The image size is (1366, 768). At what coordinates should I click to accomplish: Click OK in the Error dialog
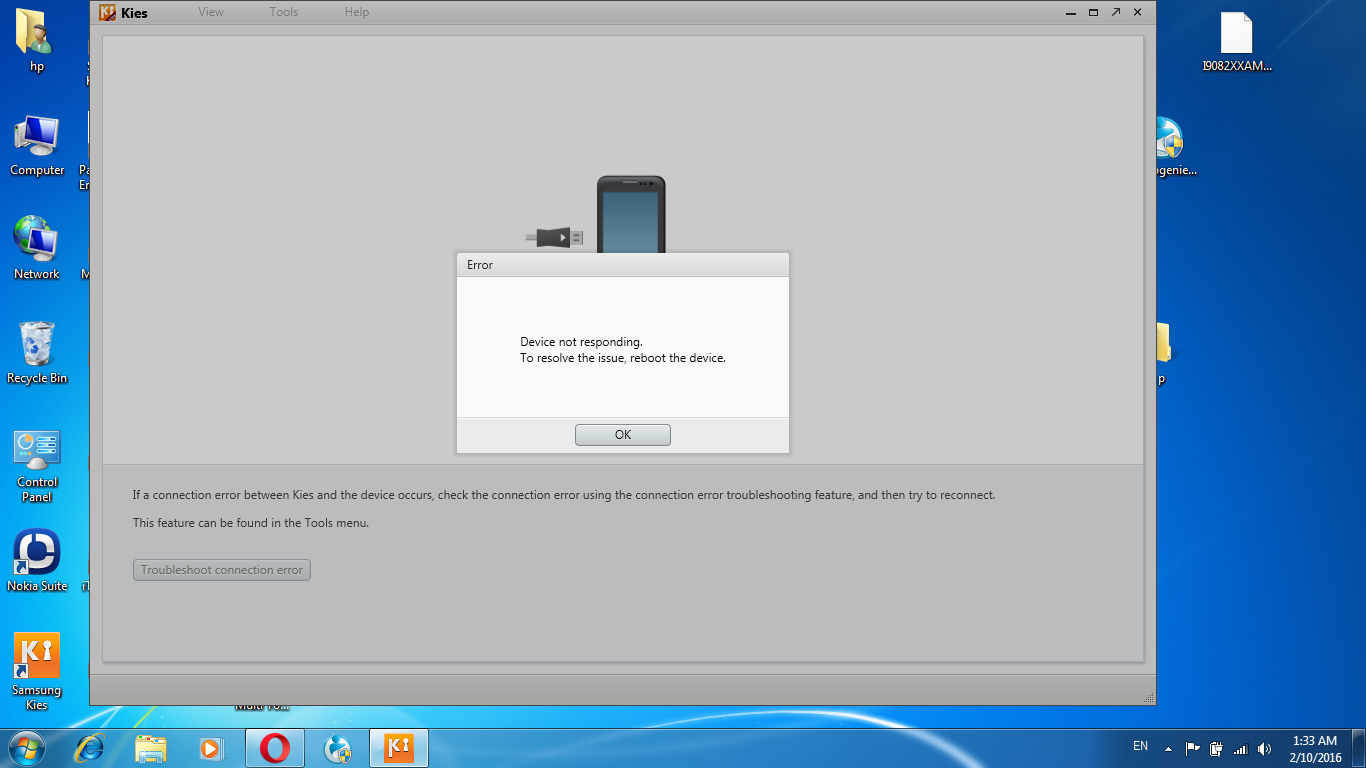(622, 435)
